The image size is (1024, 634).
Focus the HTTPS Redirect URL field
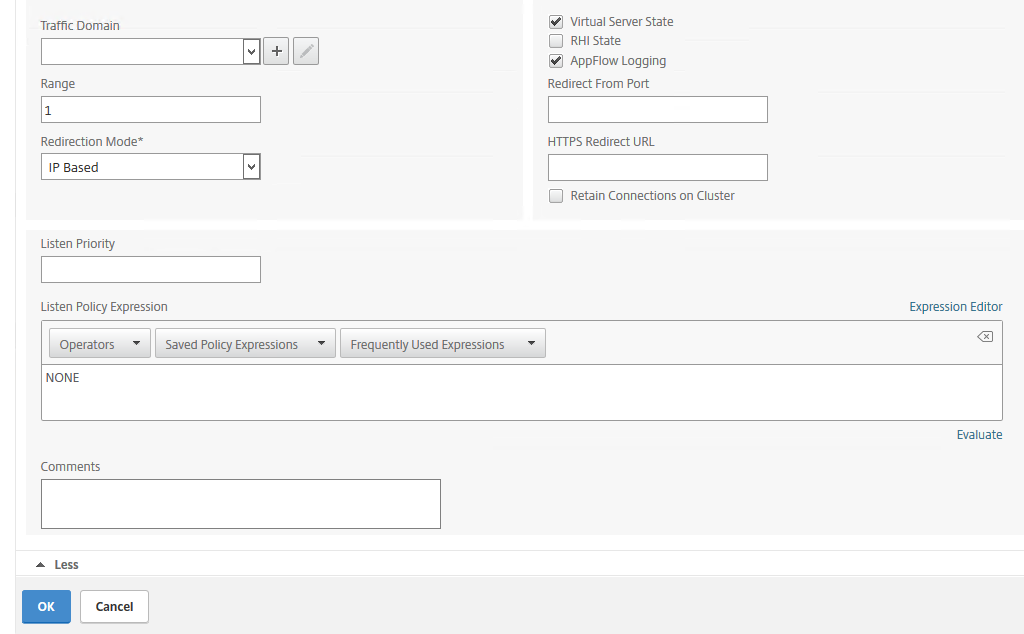[x=657, y=168]
